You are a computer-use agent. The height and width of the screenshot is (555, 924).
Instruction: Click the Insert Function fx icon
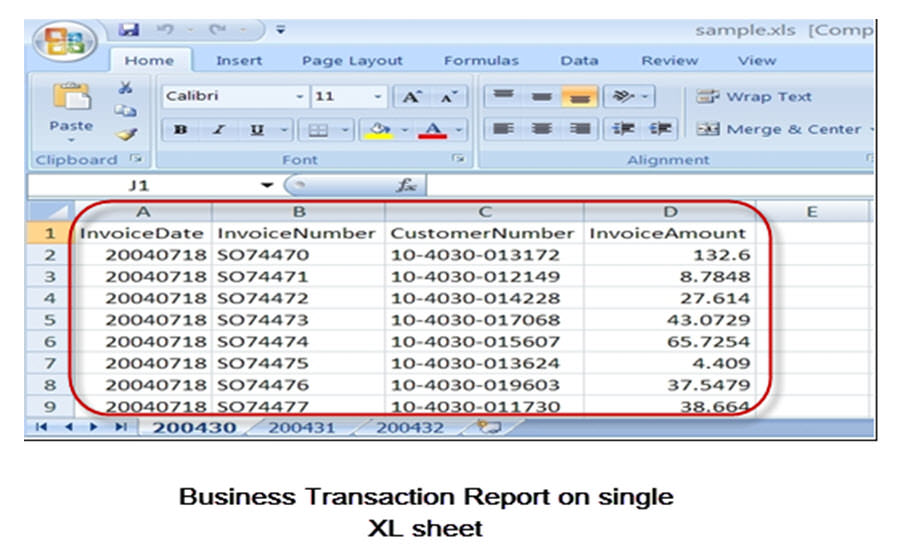tap(436, 186)
